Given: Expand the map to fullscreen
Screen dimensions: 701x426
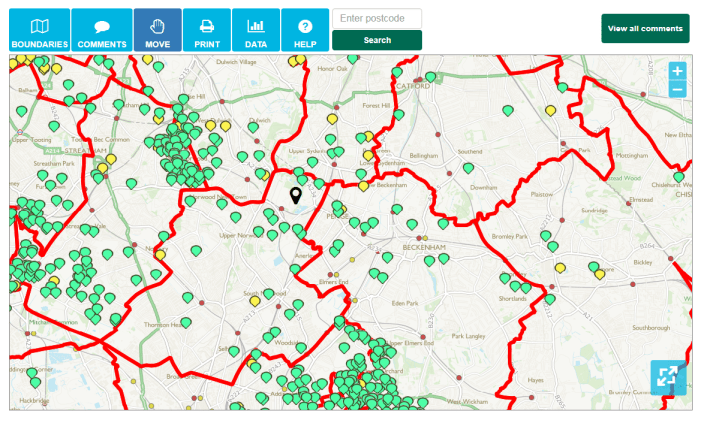Looking at the screenshot, I should 667,377.
